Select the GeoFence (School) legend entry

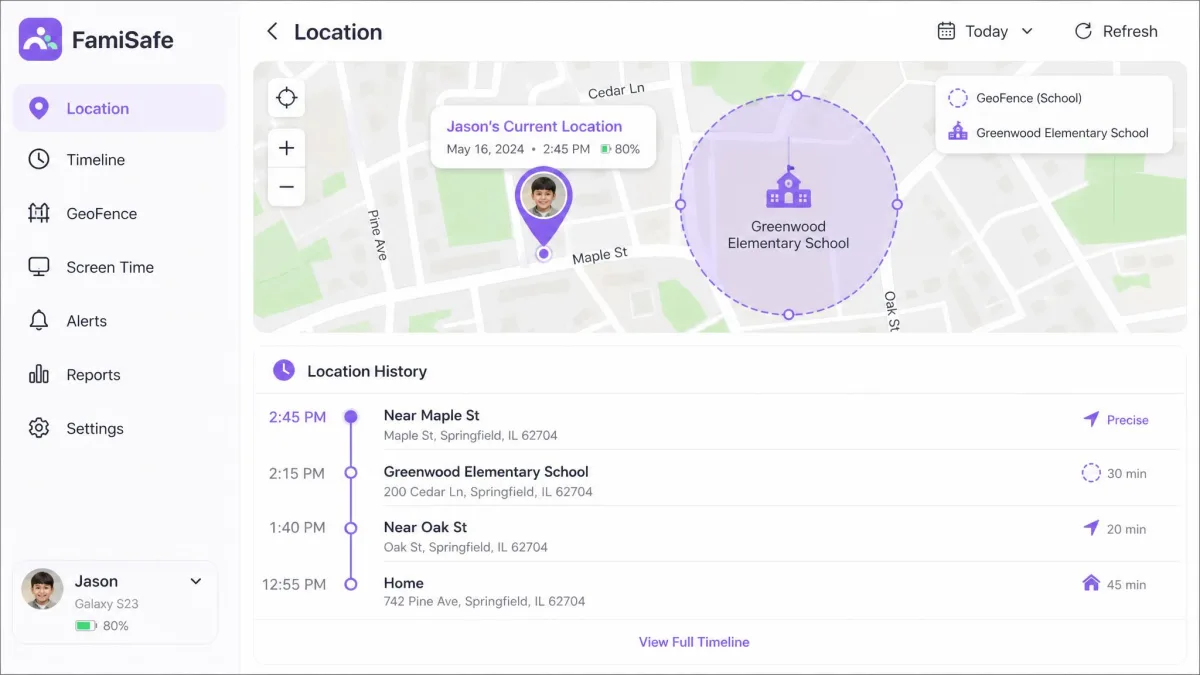(1029, 98)
